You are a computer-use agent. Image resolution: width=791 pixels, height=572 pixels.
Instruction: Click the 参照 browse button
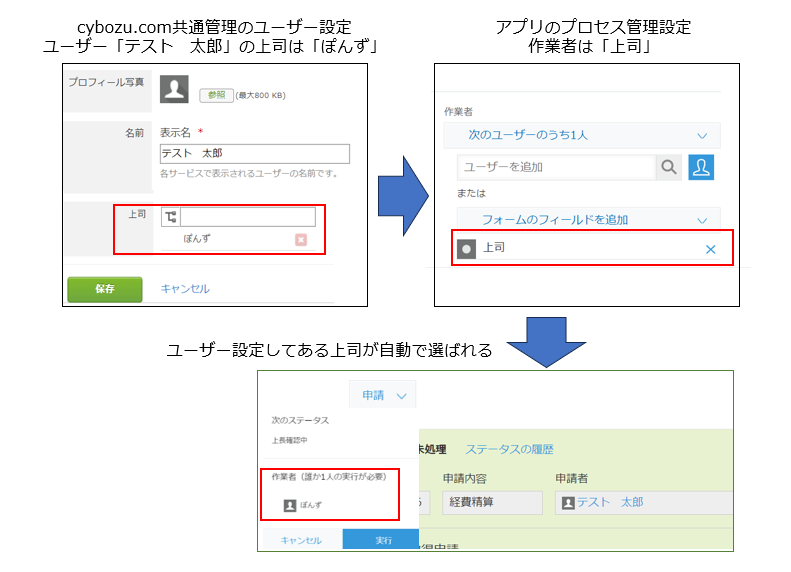pyautogui.click(x=216, y=95)
